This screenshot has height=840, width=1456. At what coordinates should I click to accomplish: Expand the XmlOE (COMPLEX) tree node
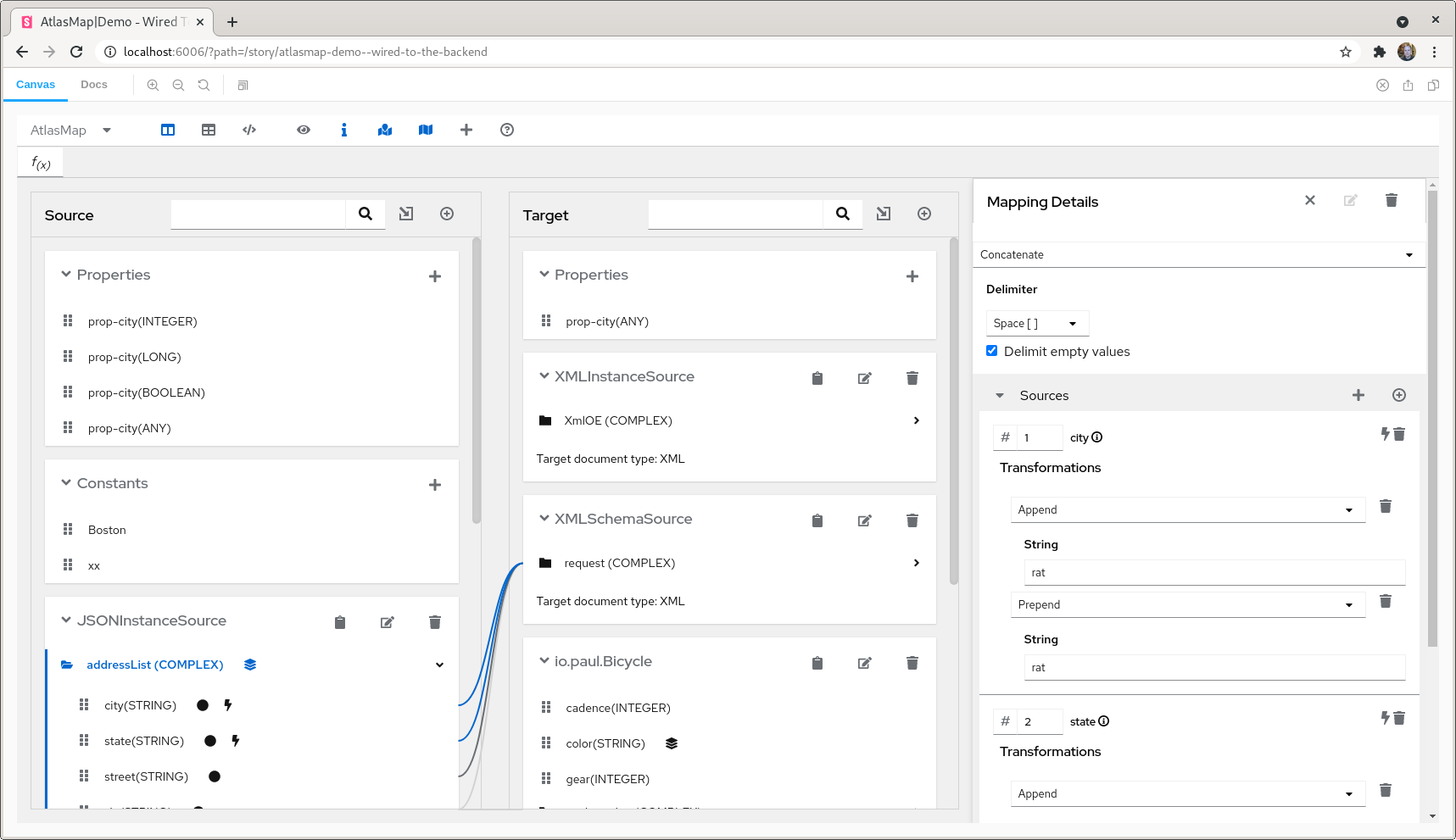coord(916,420)
